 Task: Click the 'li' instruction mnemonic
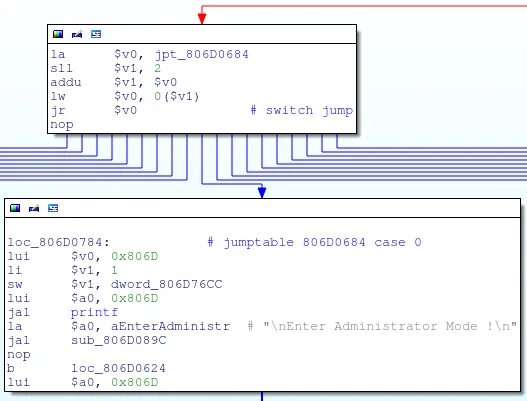click(x=14, y=270)
